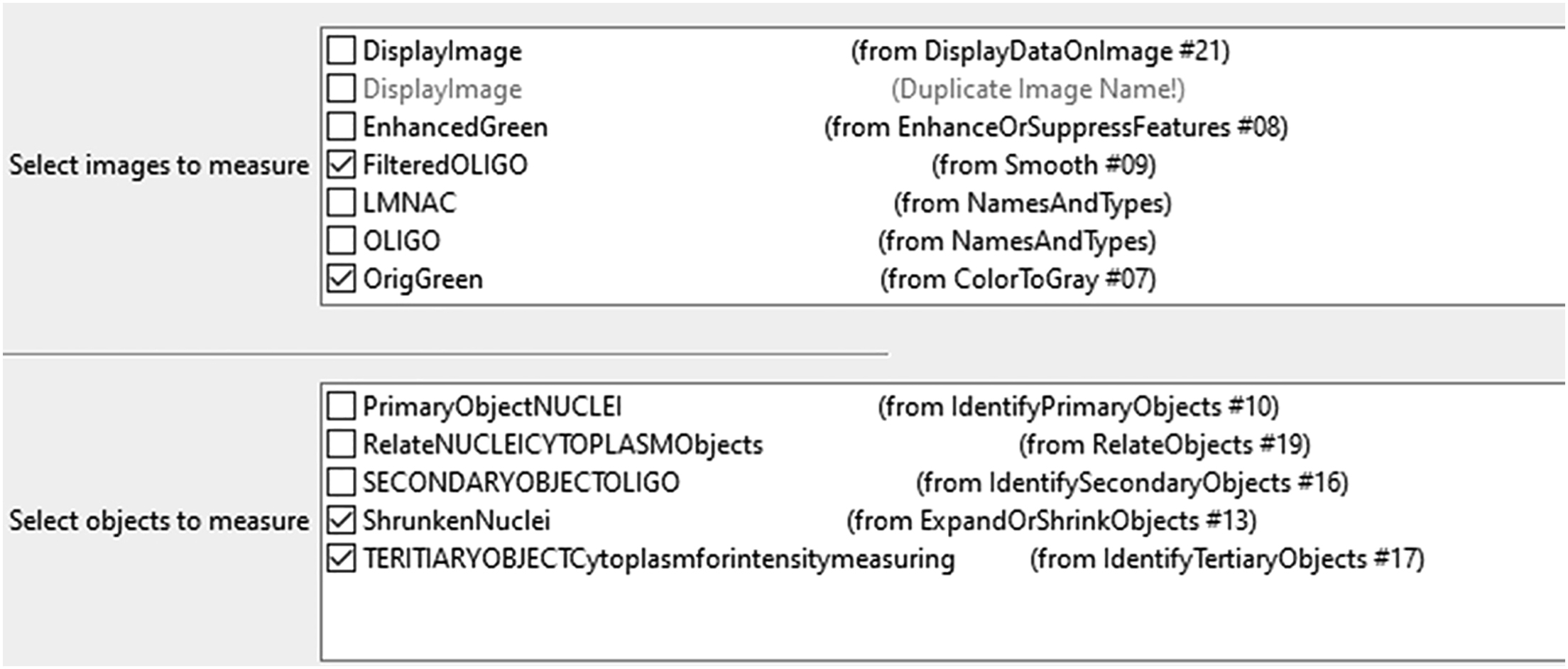Click the '(from IdentifyTertiaryObjects #17)' source text

point(1226,559)
